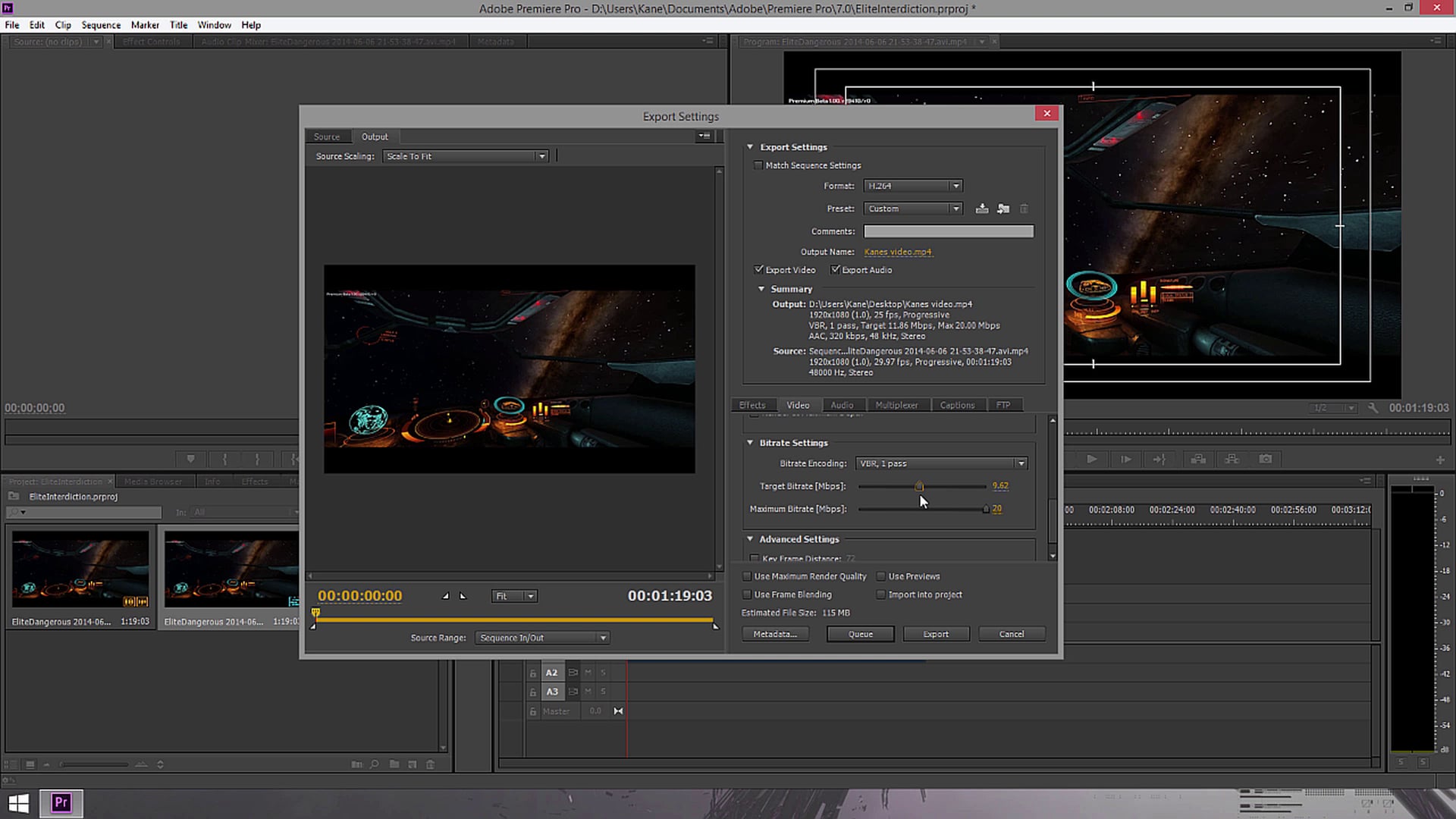Open Export Settings panel menu icon

click(704, 136)
